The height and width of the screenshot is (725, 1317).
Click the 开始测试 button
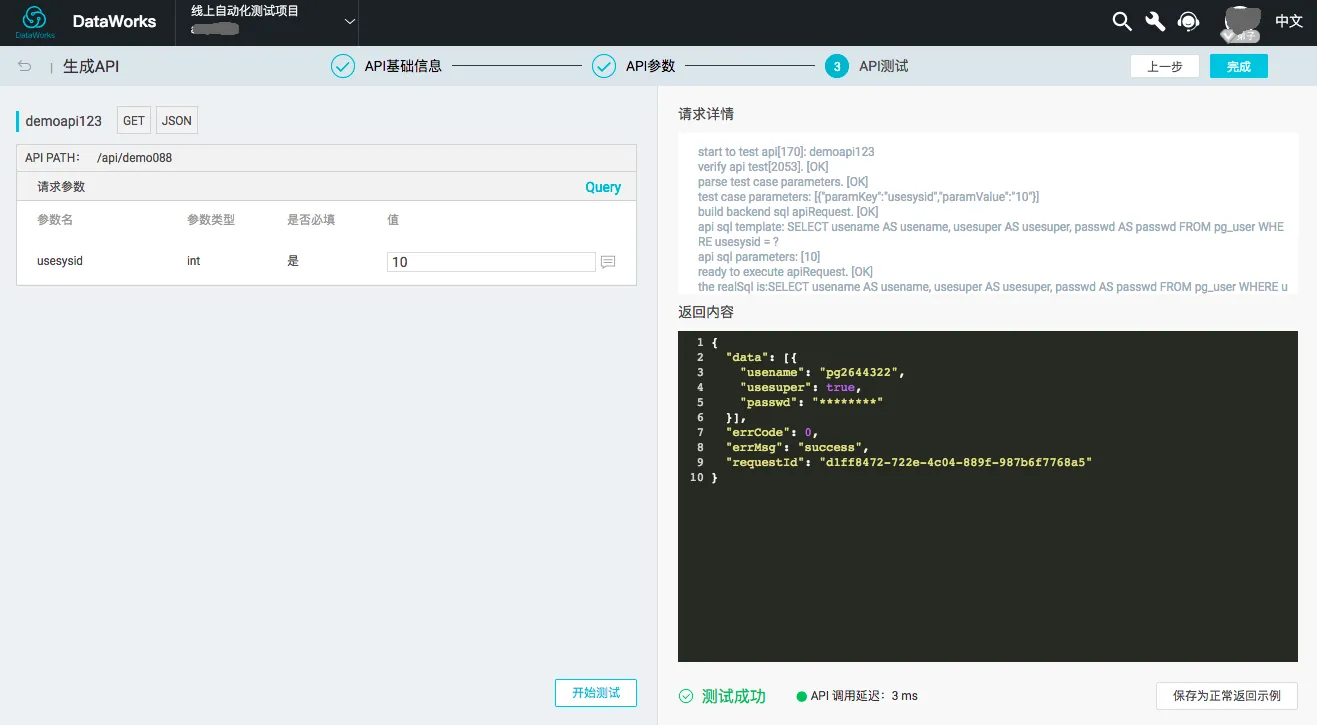(x=596, y=692)
